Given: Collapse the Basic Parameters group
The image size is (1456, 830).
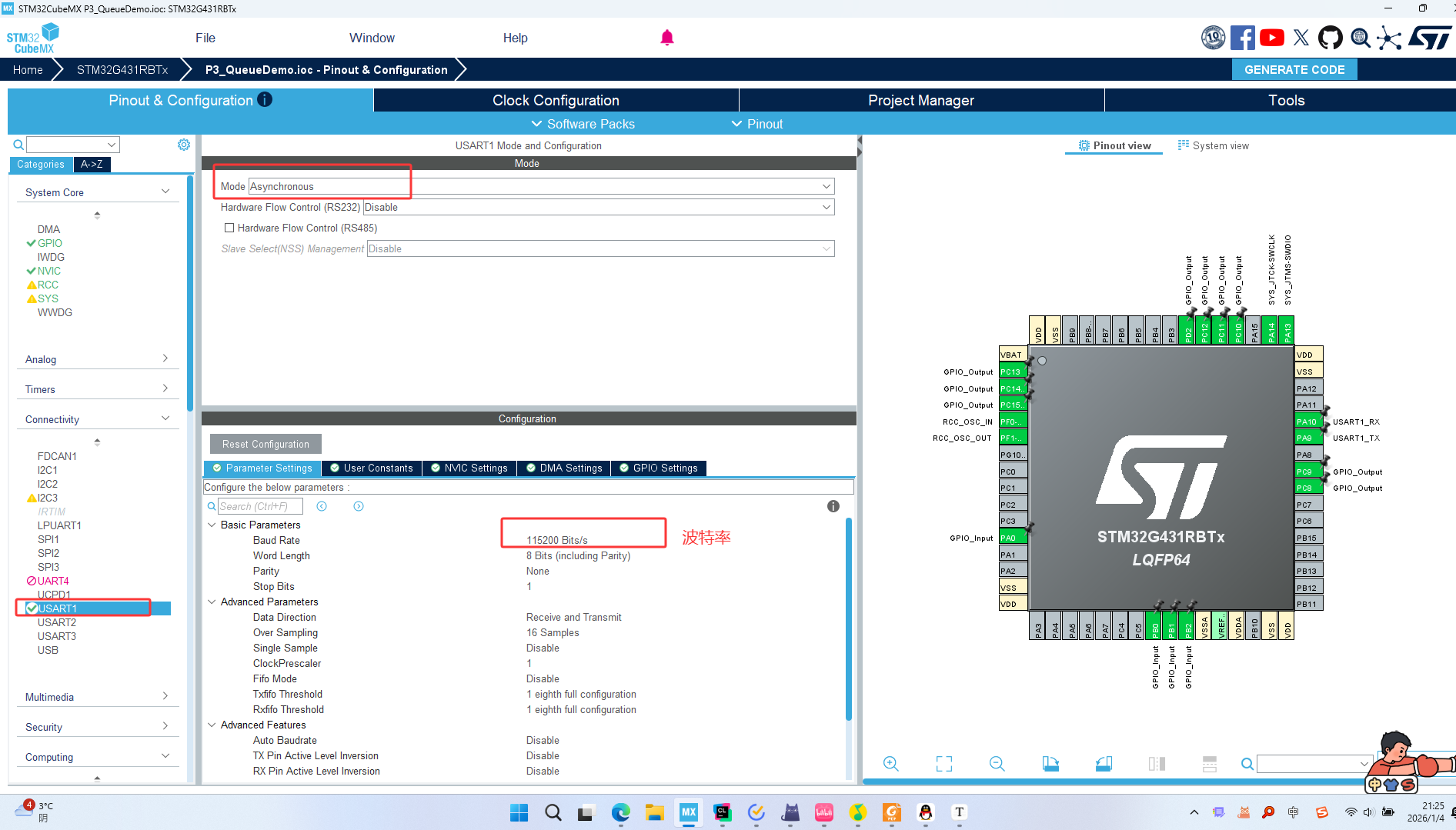Looking at the screenshot, I should [212, 525].
